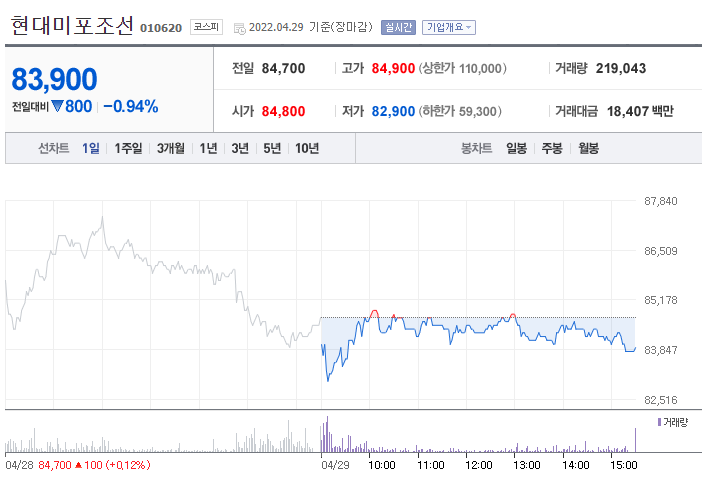The width and height of the screenshot is (702, 483).
Task: Select the 주봉 weekly candle chart
Action: coord(552,148)
